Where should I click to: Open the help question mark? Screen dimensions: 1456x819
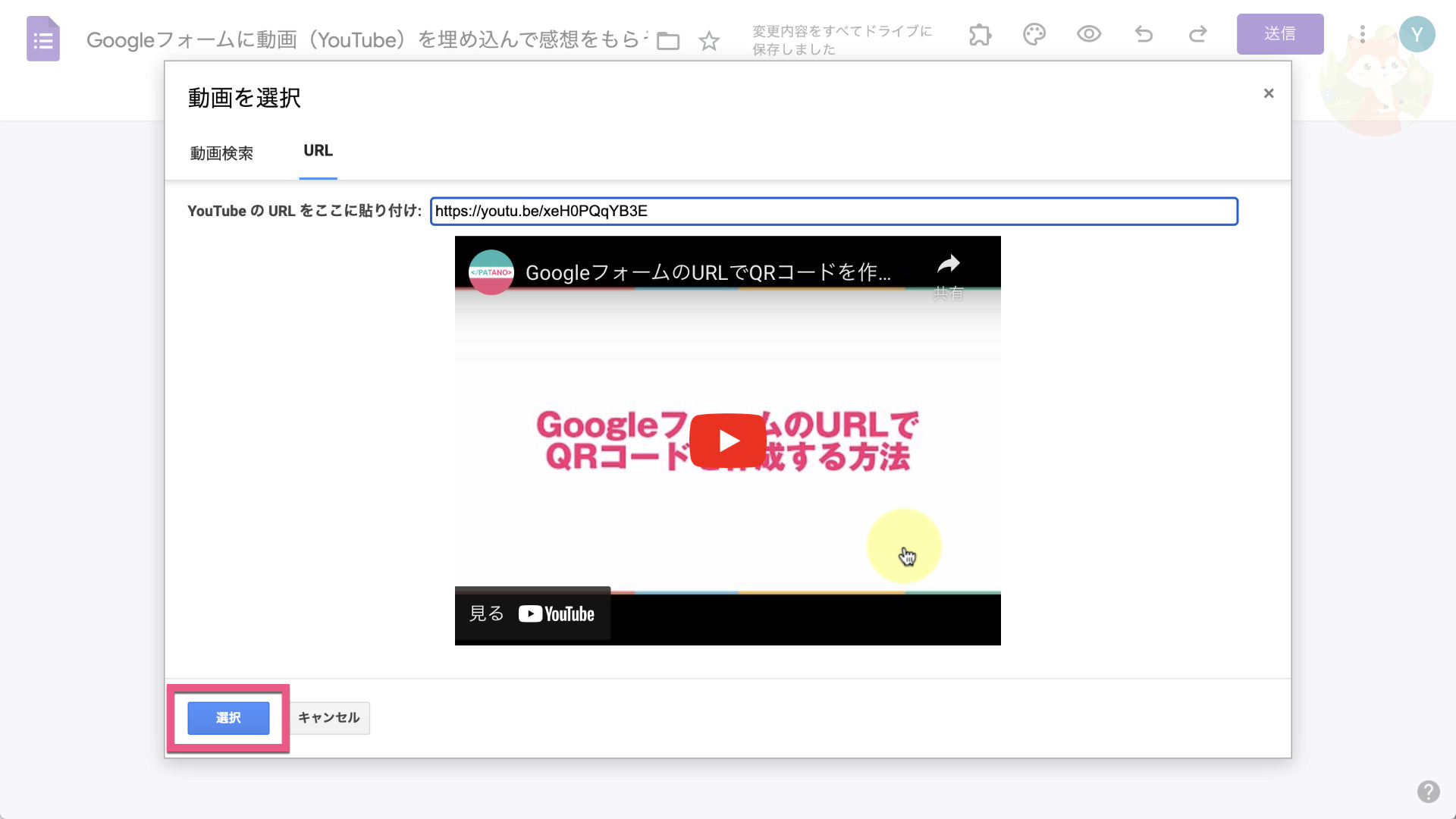point(1428,792)
